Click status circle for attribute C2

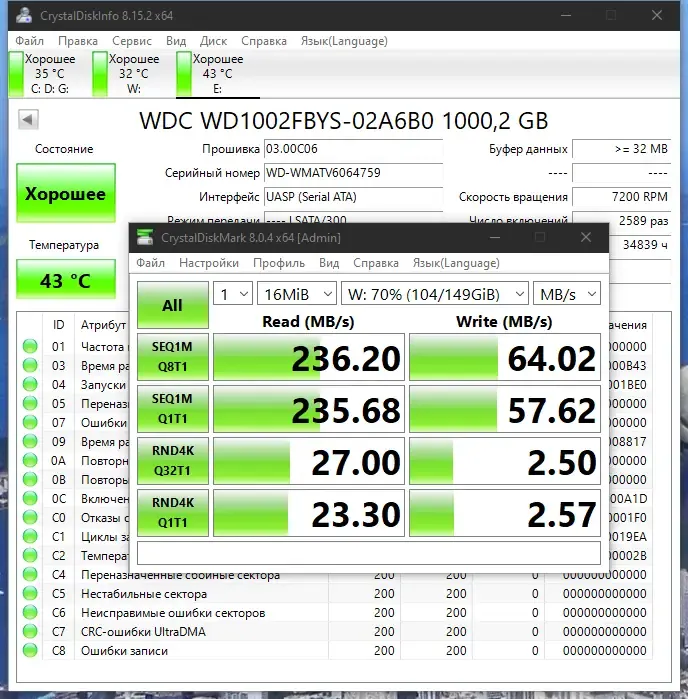30,555
